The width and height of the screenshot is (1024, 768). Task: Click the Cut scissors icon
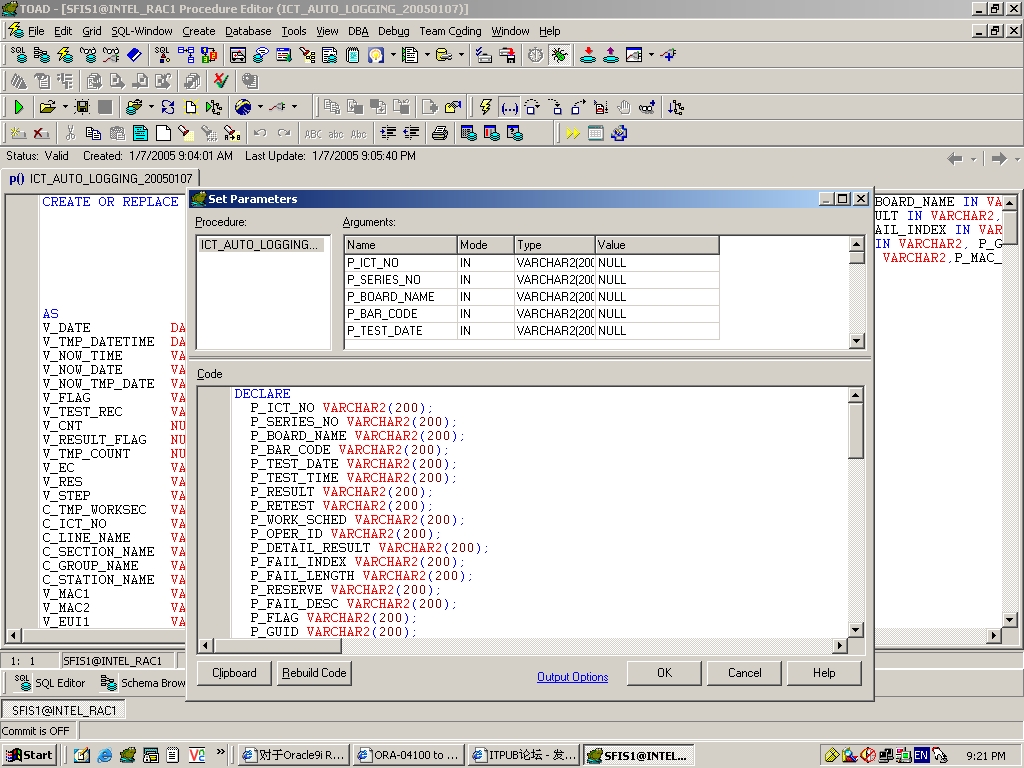(x=71, y=134)
